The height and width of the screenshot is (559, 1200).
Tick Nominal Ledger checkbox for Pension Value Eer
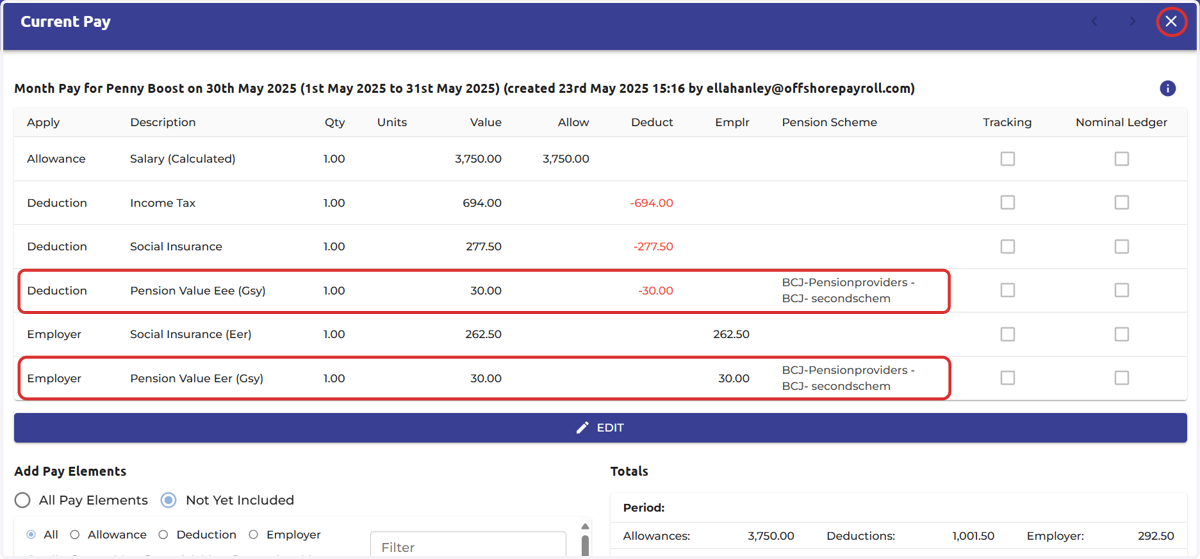coord(1121,378)
